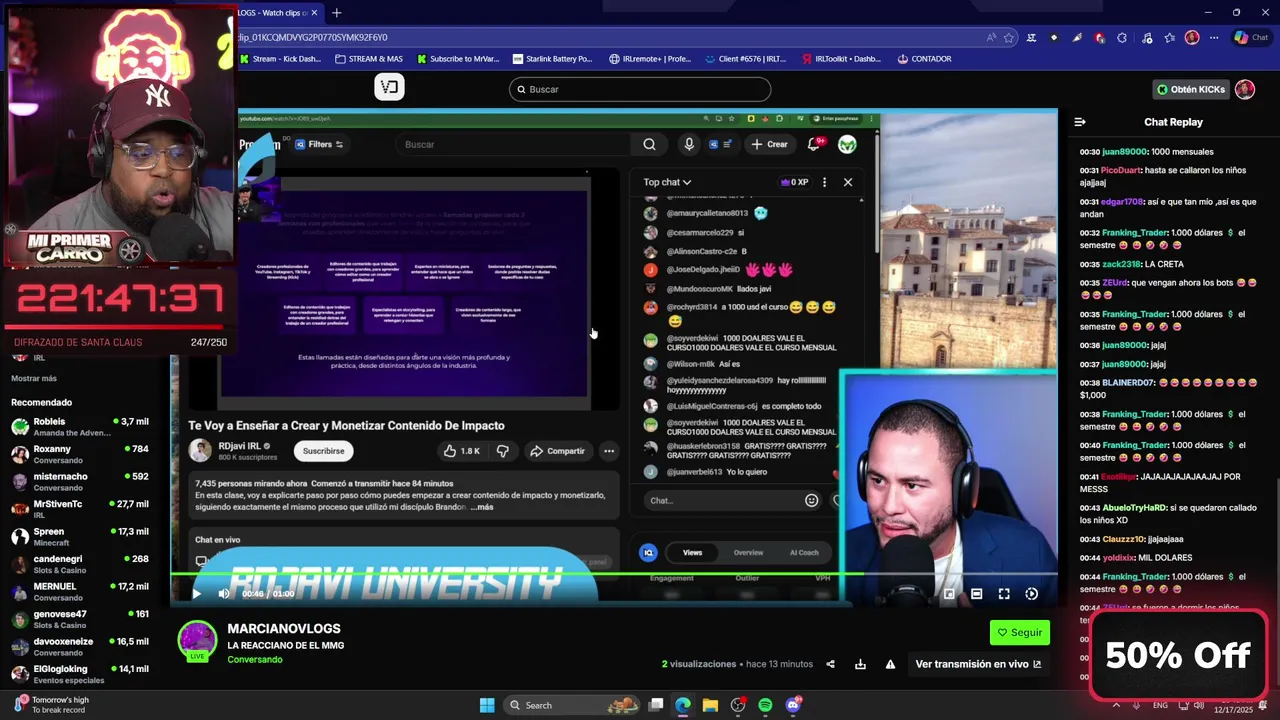Open Ver transmisión en vivo link
Viewport: 1280px width, 720px height.
(x=978, y=664)
